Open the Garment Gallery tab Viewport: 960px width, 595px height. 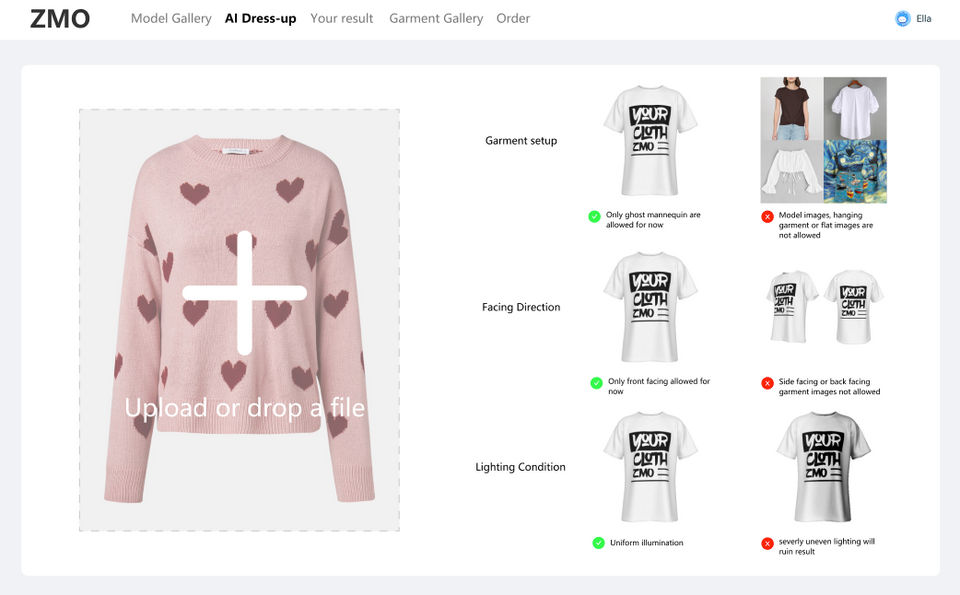[x=436, y=18]
